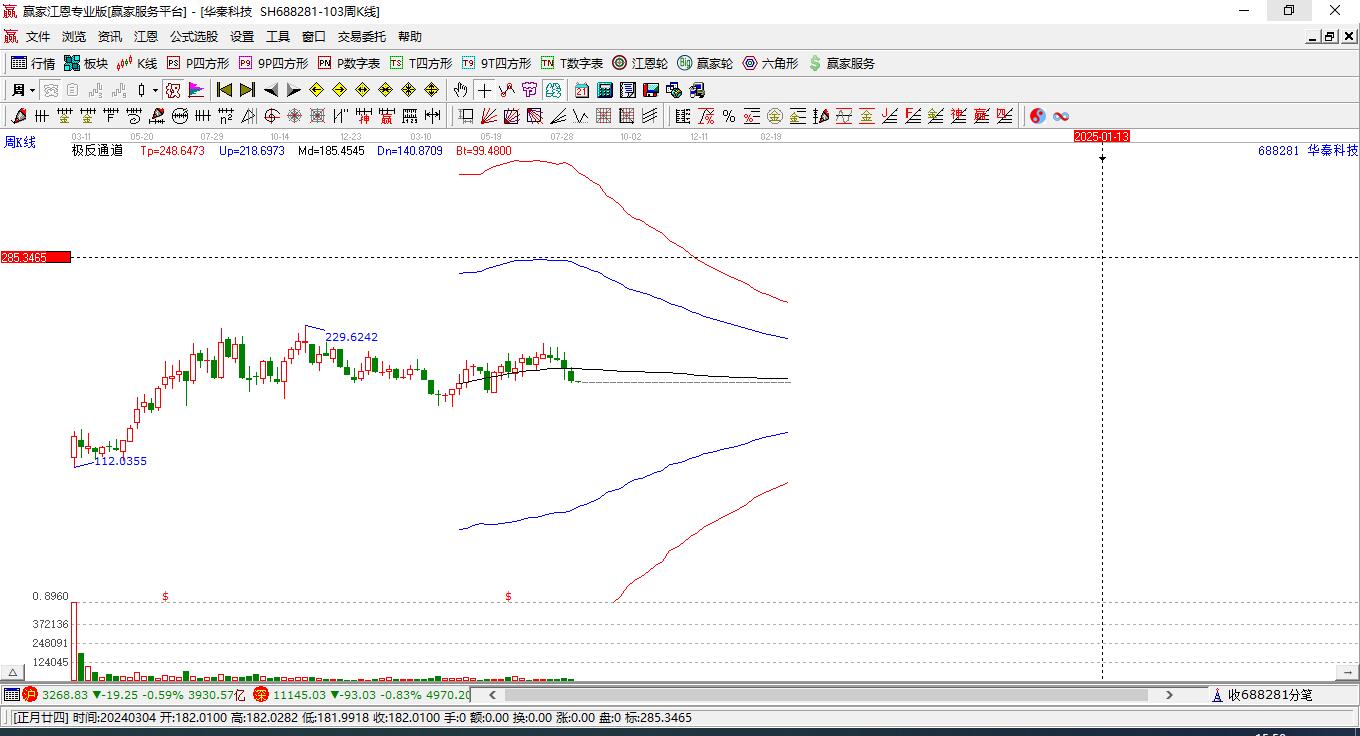Click the yellow diamond left-arrow icon
This screenshot has height=736, width=1360.
[316, 90]
